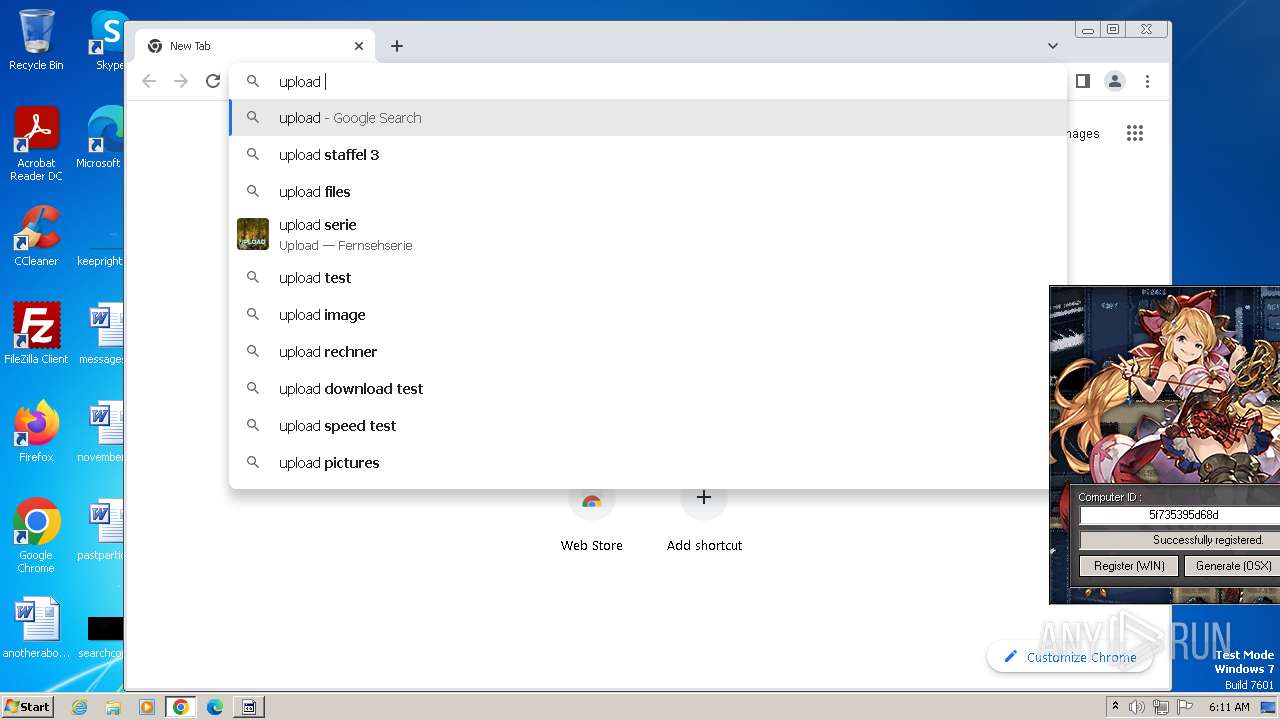Click the Upload series thumbnail image
The width and height of the screenshot is (1280, 720).
point(253,234)
